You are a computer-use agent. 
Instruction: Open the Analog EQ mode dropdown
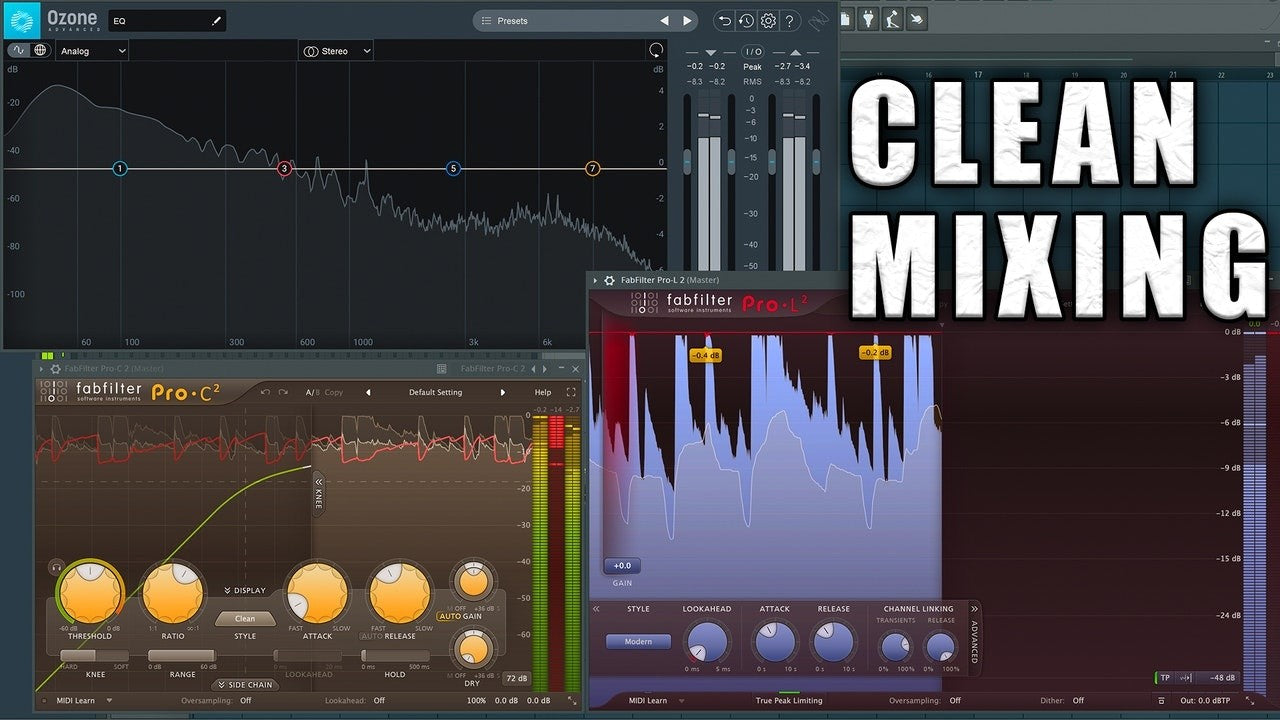click(x=92, y=51)
